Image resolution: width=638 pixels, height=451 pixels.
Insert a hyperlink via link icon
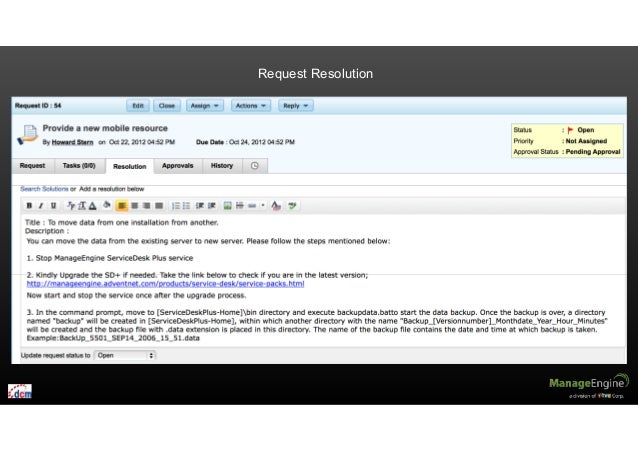(x=252, y=206)
